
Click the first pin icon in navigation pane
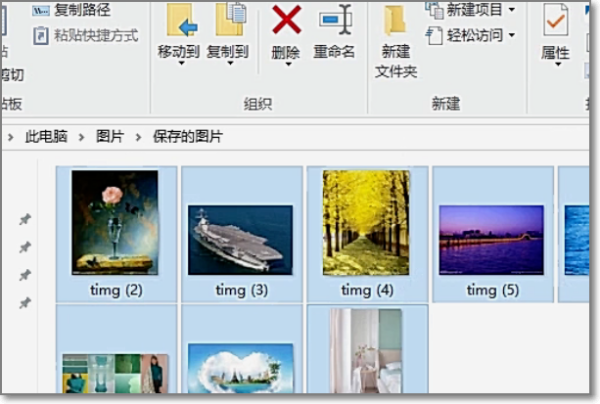tap(25, 219)
